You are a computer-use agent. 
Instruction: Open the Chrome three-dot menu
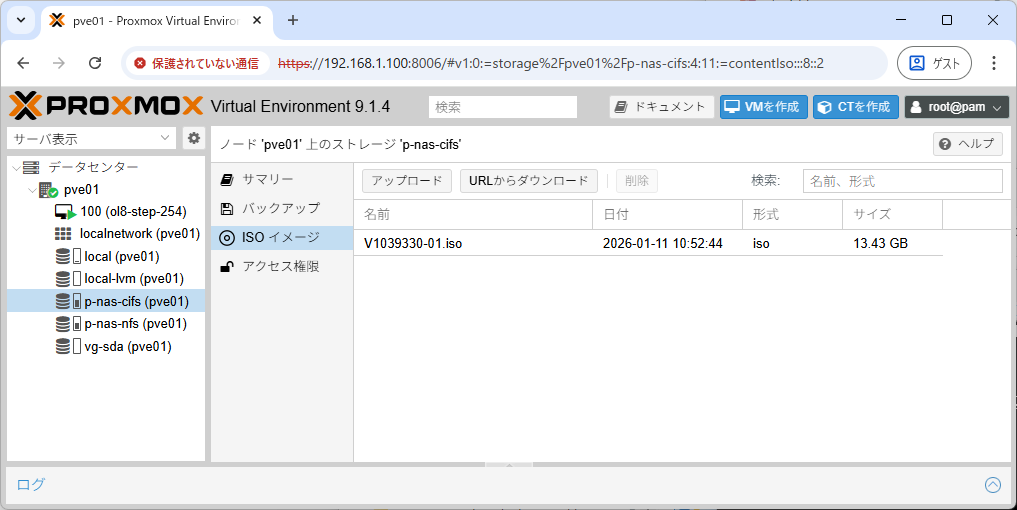(x=994, y=63)
